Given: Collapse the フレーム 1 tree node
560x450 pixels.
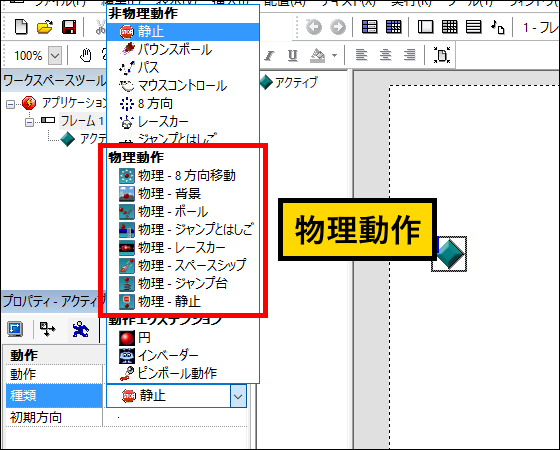Looking at the screenshot, I should (29, 122).
